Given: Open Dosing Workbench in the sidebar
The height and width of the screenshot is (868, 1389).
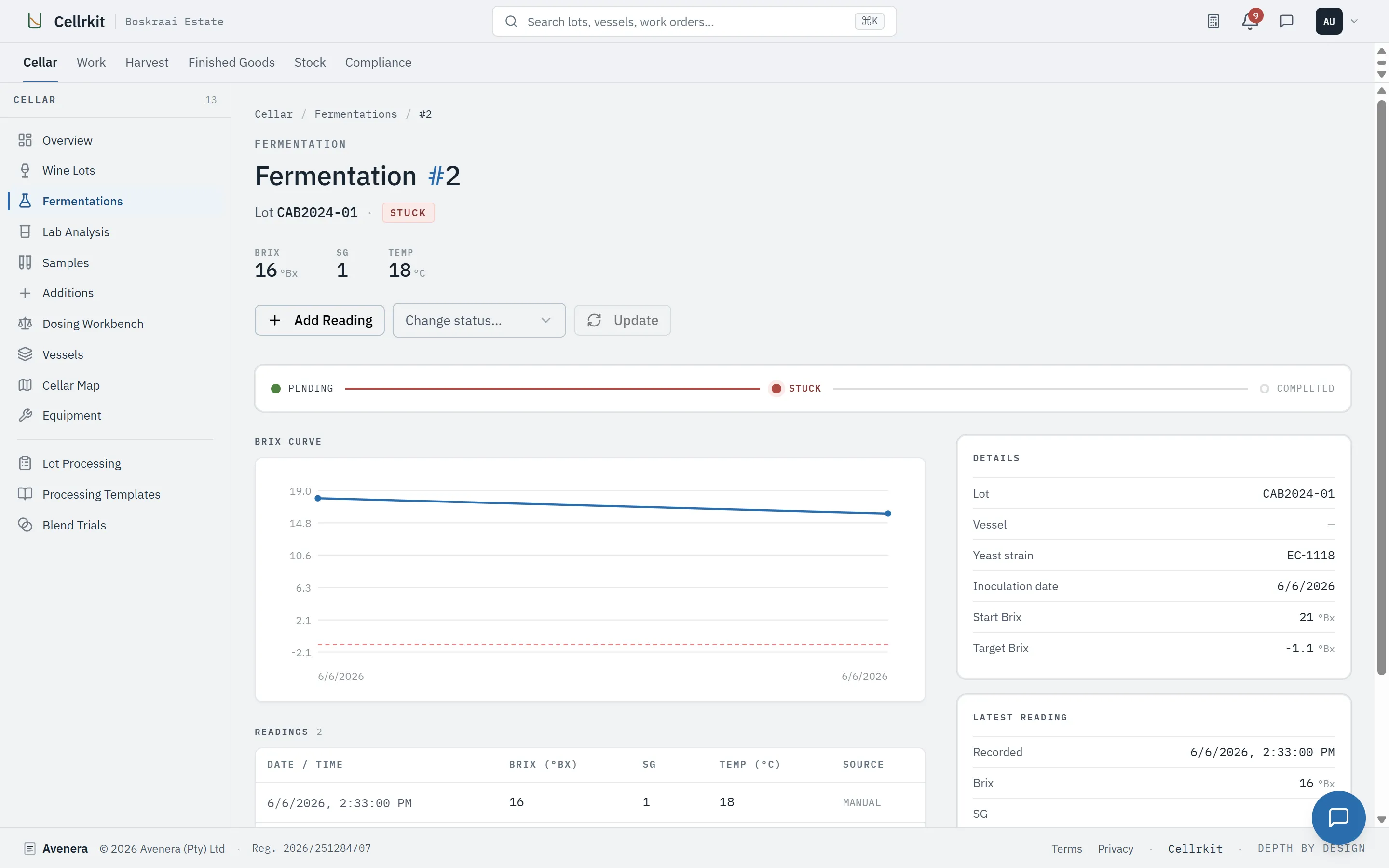Looking at the screenshot, I should pyautogui.click(x=115, y=324).
